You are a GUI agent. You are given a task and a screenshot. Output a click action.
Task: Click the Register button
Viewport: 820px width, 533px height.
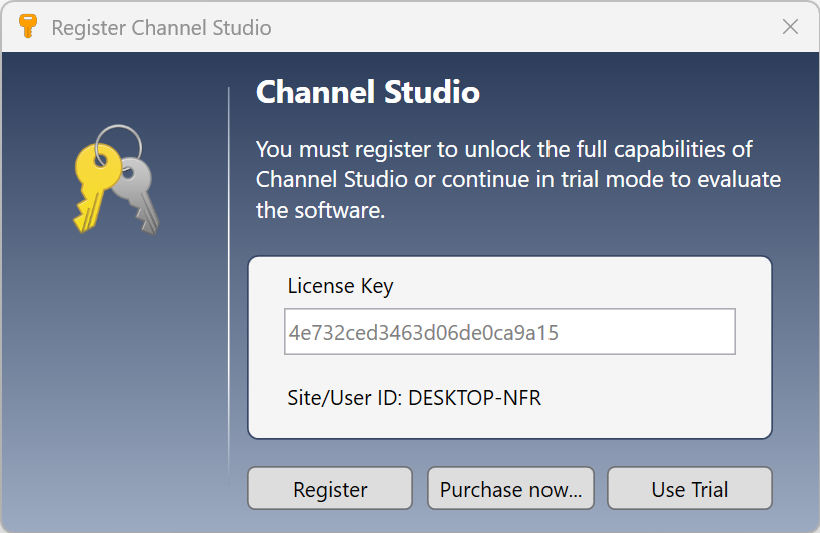[330, 489]
